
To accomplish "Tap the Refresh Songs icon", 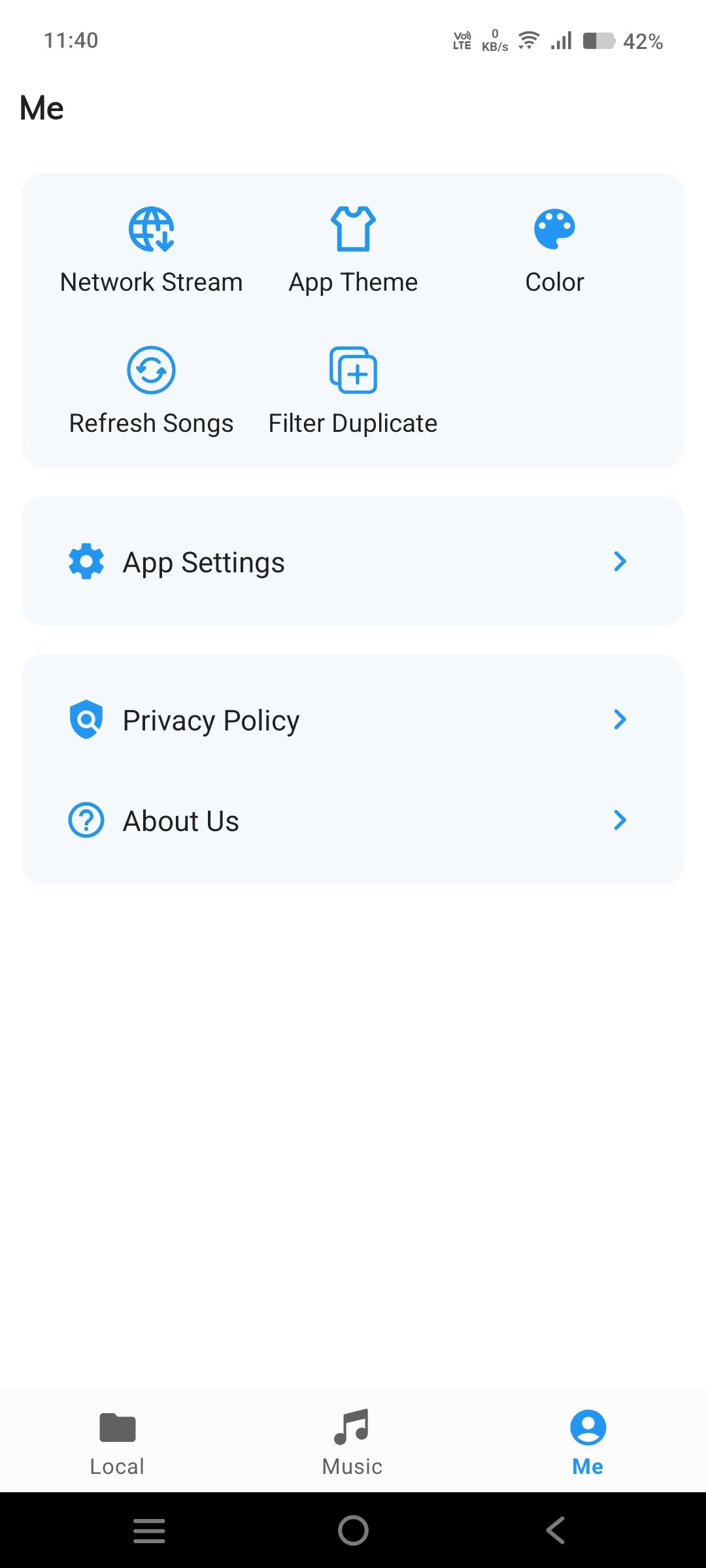I will pos(151,370).
